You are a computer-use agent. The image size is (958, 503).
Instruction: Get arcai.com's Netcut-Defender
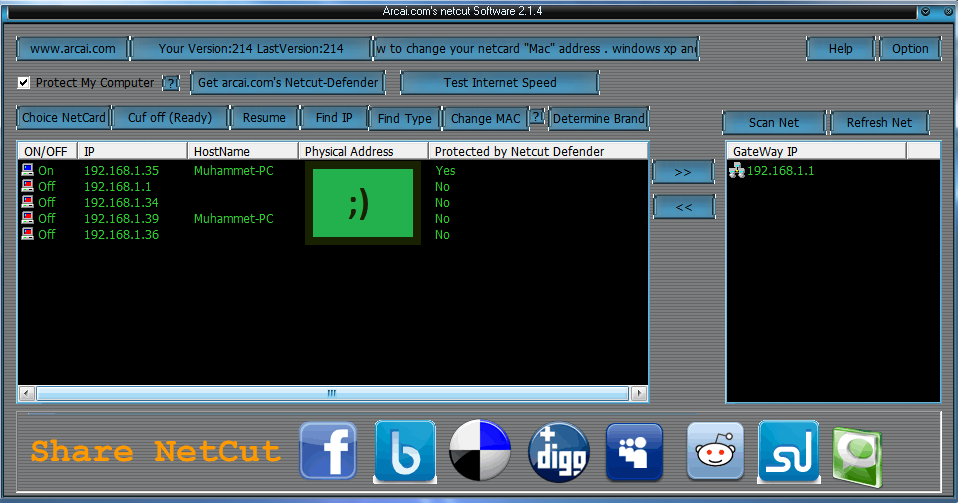point(288,83)
